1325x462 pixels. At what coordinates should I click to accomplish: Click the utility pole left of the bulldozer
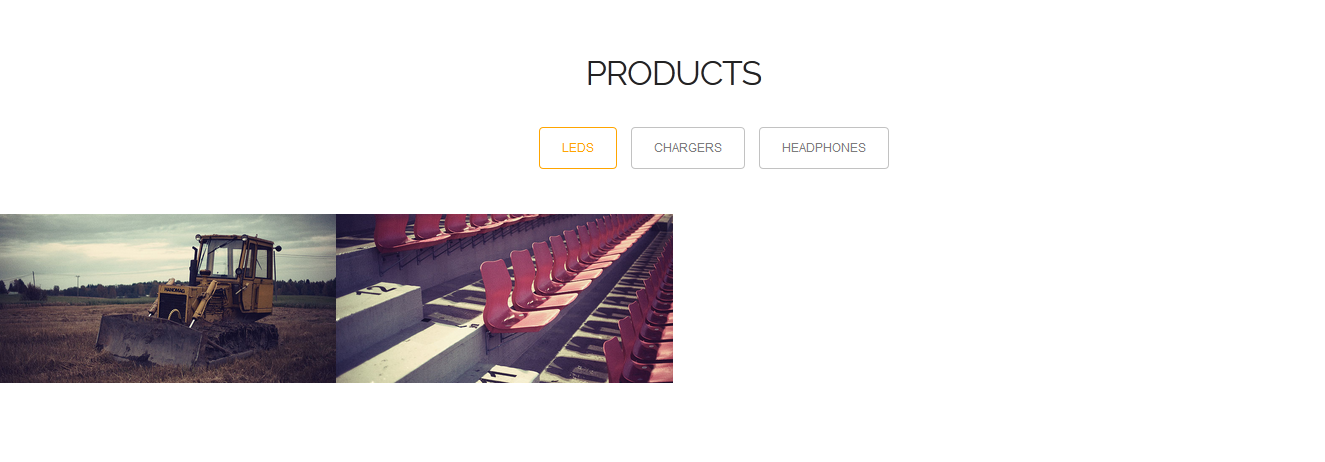coord(33,282)
